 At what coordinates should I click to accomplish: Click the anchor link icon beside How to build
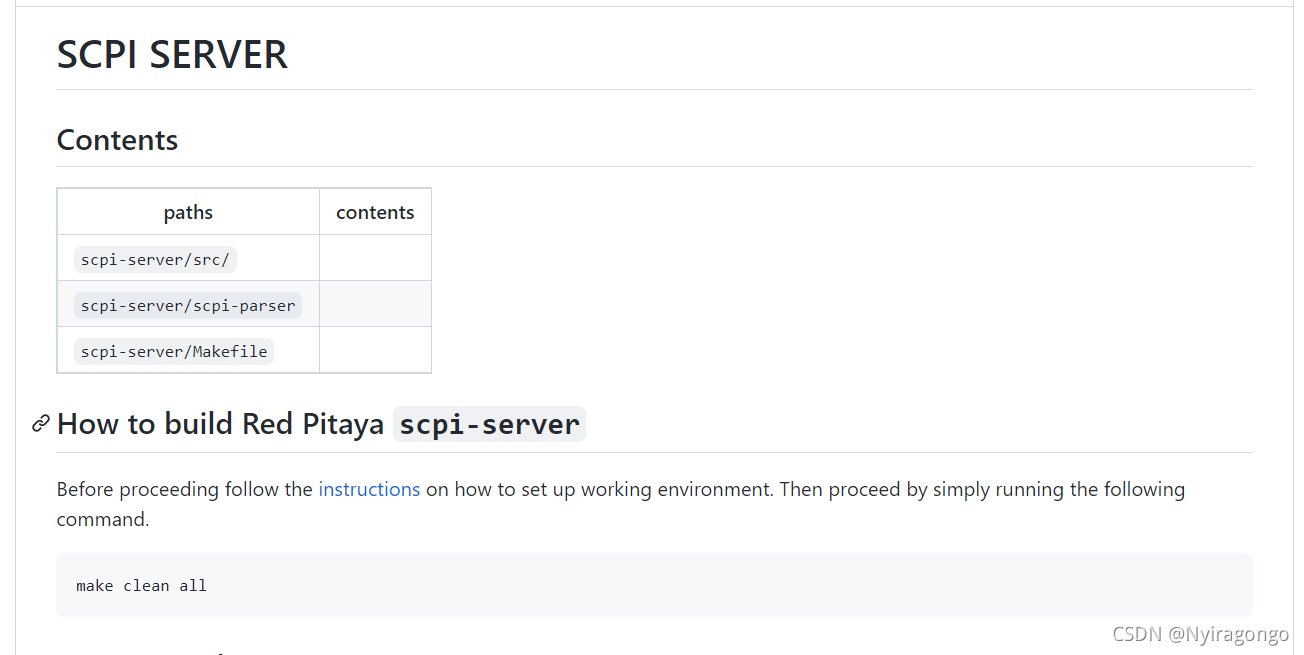tap(40, 424)
